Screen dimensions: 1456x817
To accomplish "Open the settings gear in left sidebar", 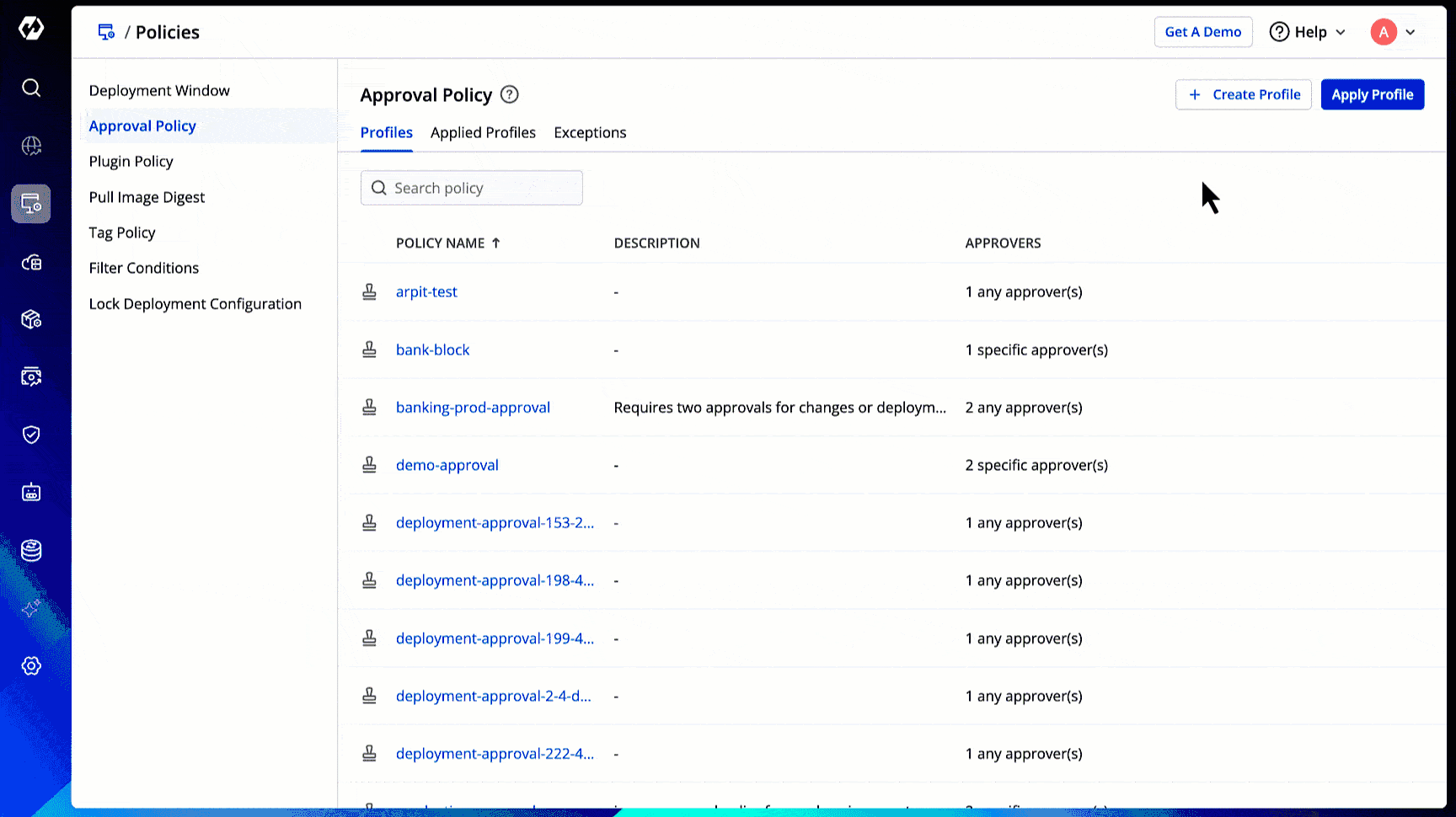I will click(31, 666).
